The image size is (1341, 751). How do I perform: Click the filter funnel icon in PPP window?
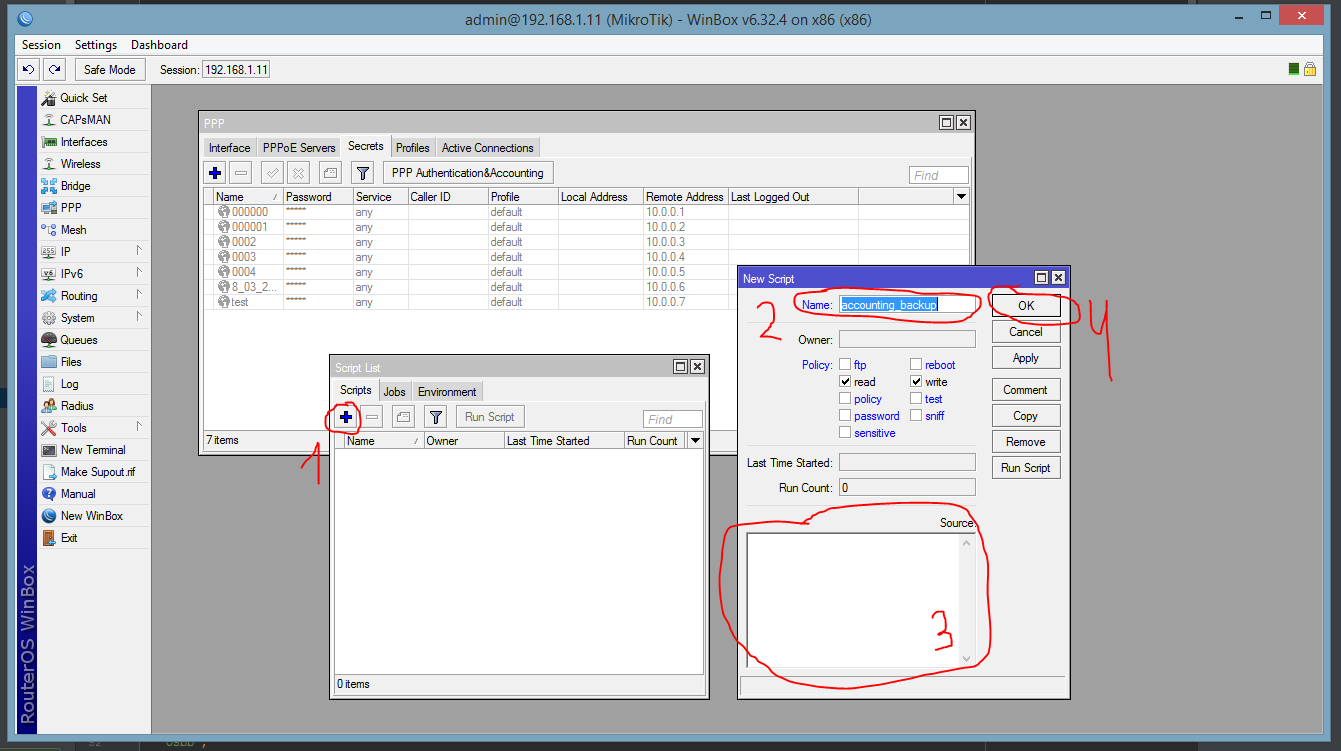[363, 173]
